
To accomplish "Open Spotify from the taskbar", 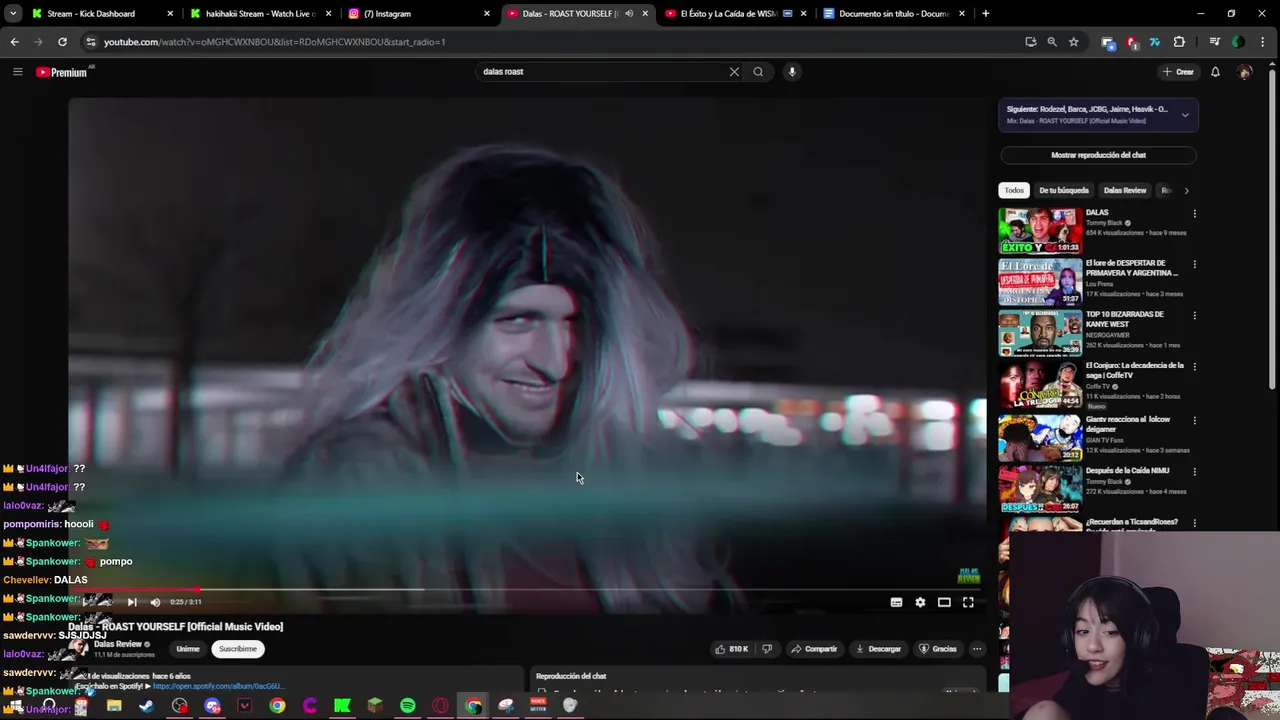I will coord(408,706).
